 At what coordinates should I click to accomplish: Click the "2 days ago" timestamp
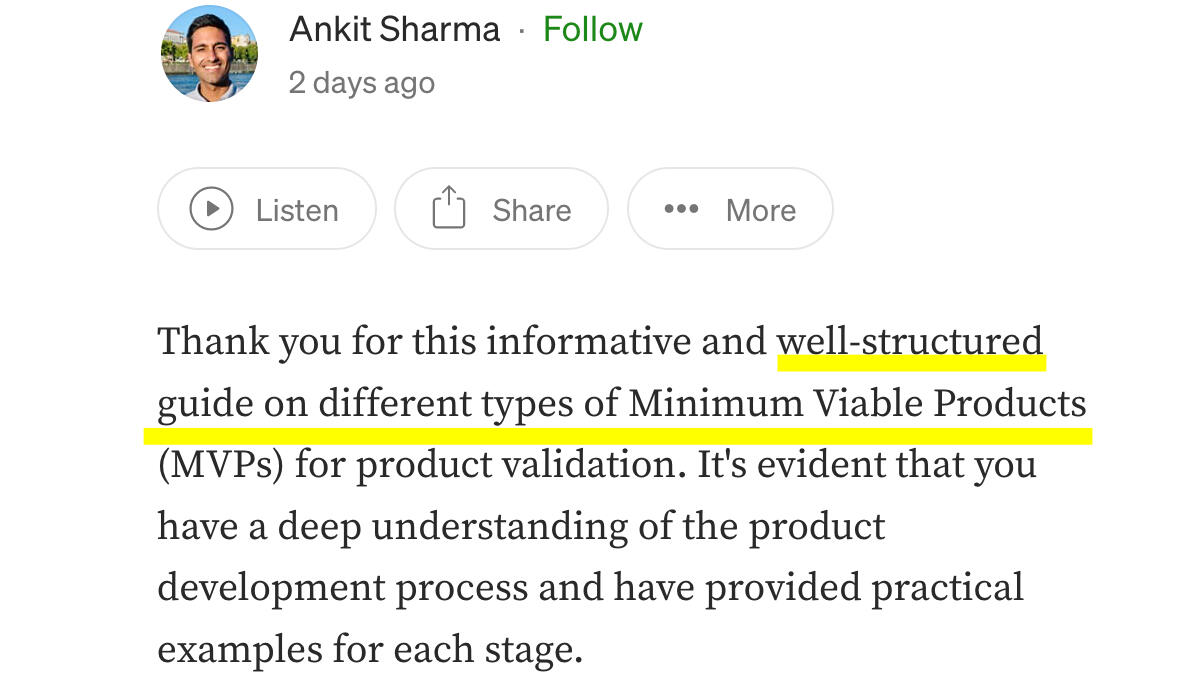coord(361,82)
